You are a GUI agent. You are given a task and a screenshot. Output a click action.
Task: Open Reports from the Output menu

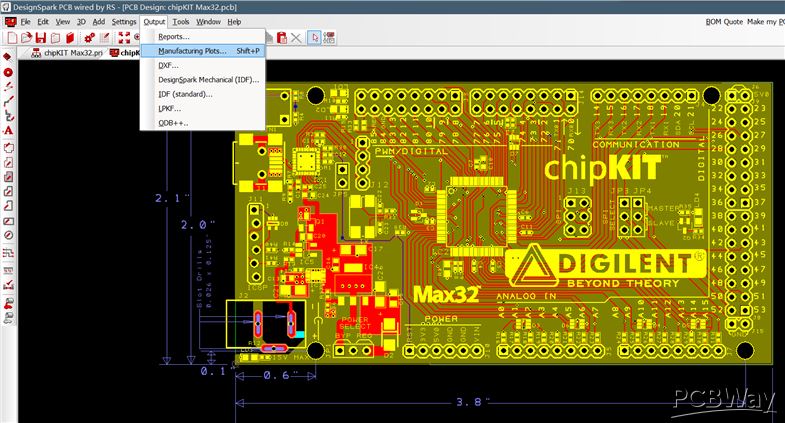(x=173, y=36)
